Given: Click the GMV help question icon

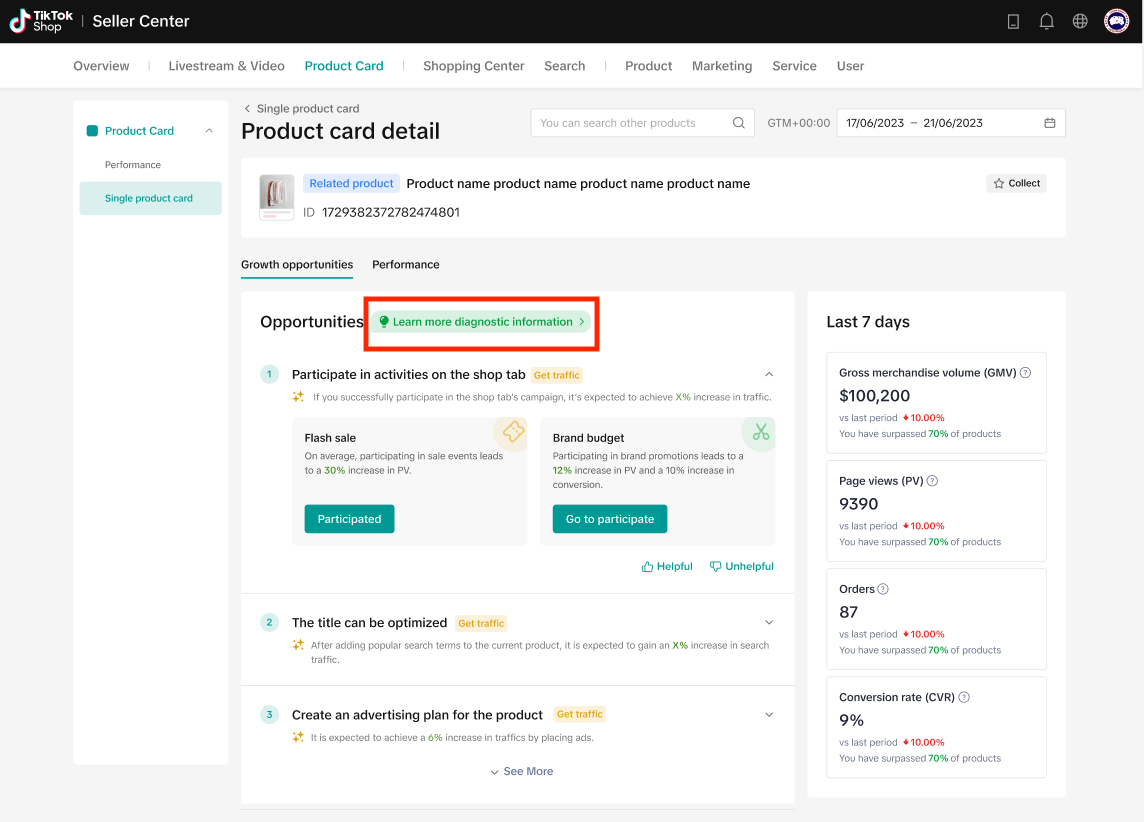Looking at the screenshot, I should point(1025,373).
